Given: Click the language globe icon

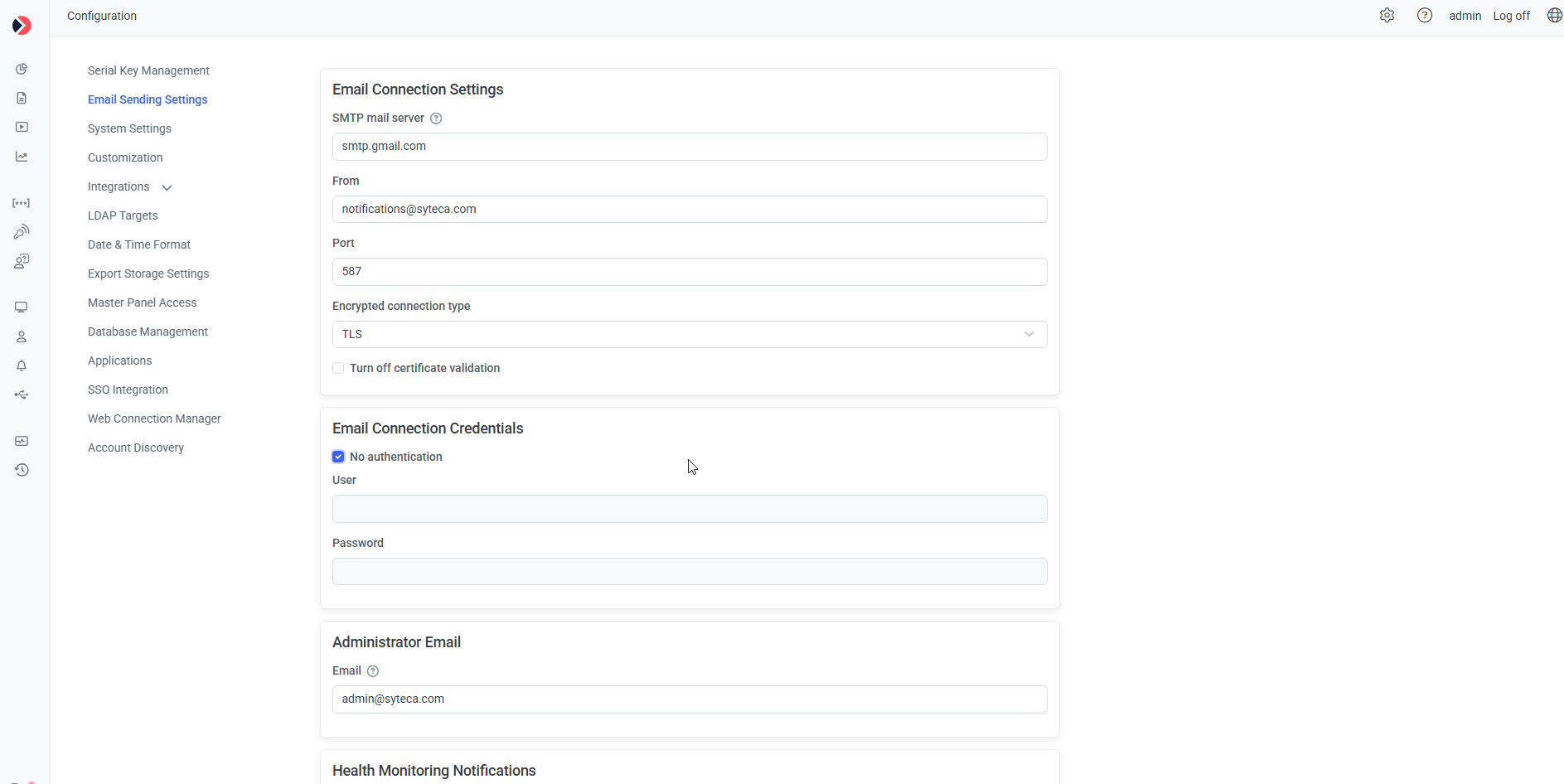Looking at the screenshot, I should click(1555, 16).
